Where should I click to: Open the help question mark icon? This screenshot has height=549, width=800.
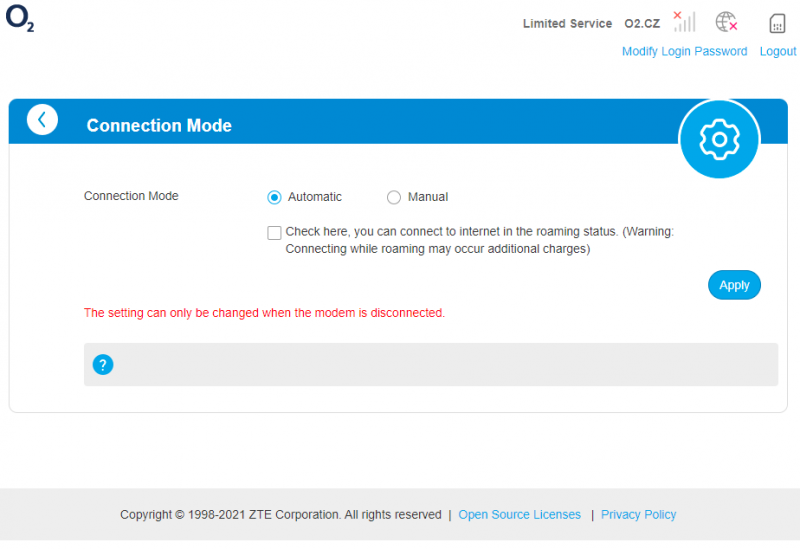pyautogui.click(x=103, y=365)
